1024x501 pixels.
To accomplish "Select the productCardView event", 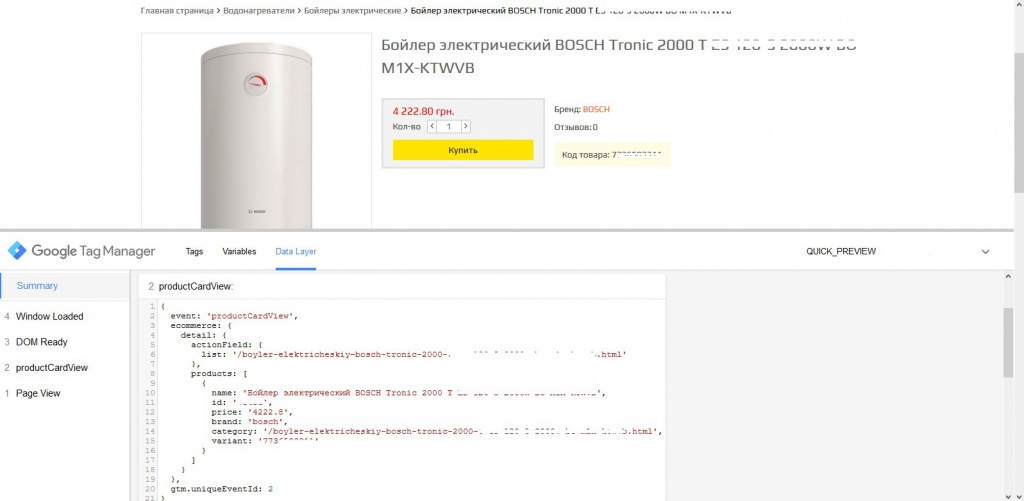I will coord(52,368).
